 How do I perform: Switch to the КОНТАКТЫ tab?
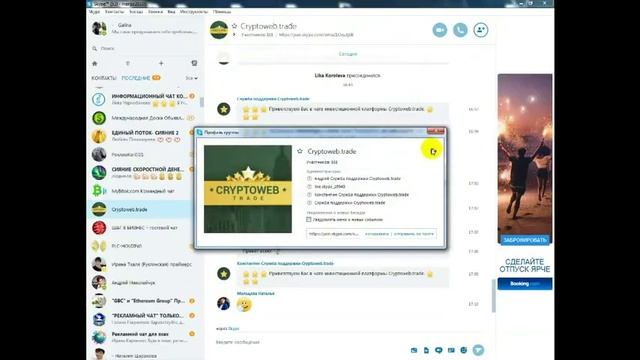pyautogui.click(x=104, y=78)
